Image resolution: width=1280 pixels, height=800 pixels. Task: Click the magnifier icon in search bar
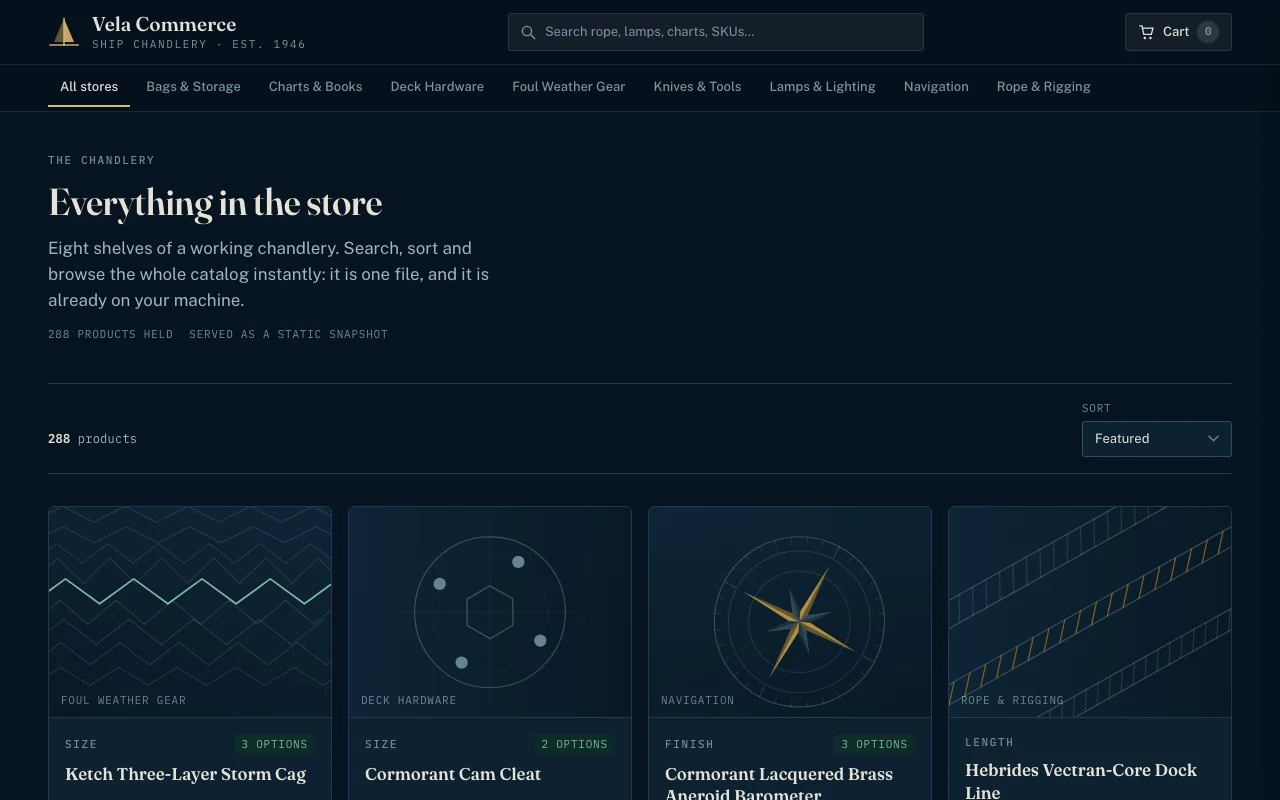(528, 32)
